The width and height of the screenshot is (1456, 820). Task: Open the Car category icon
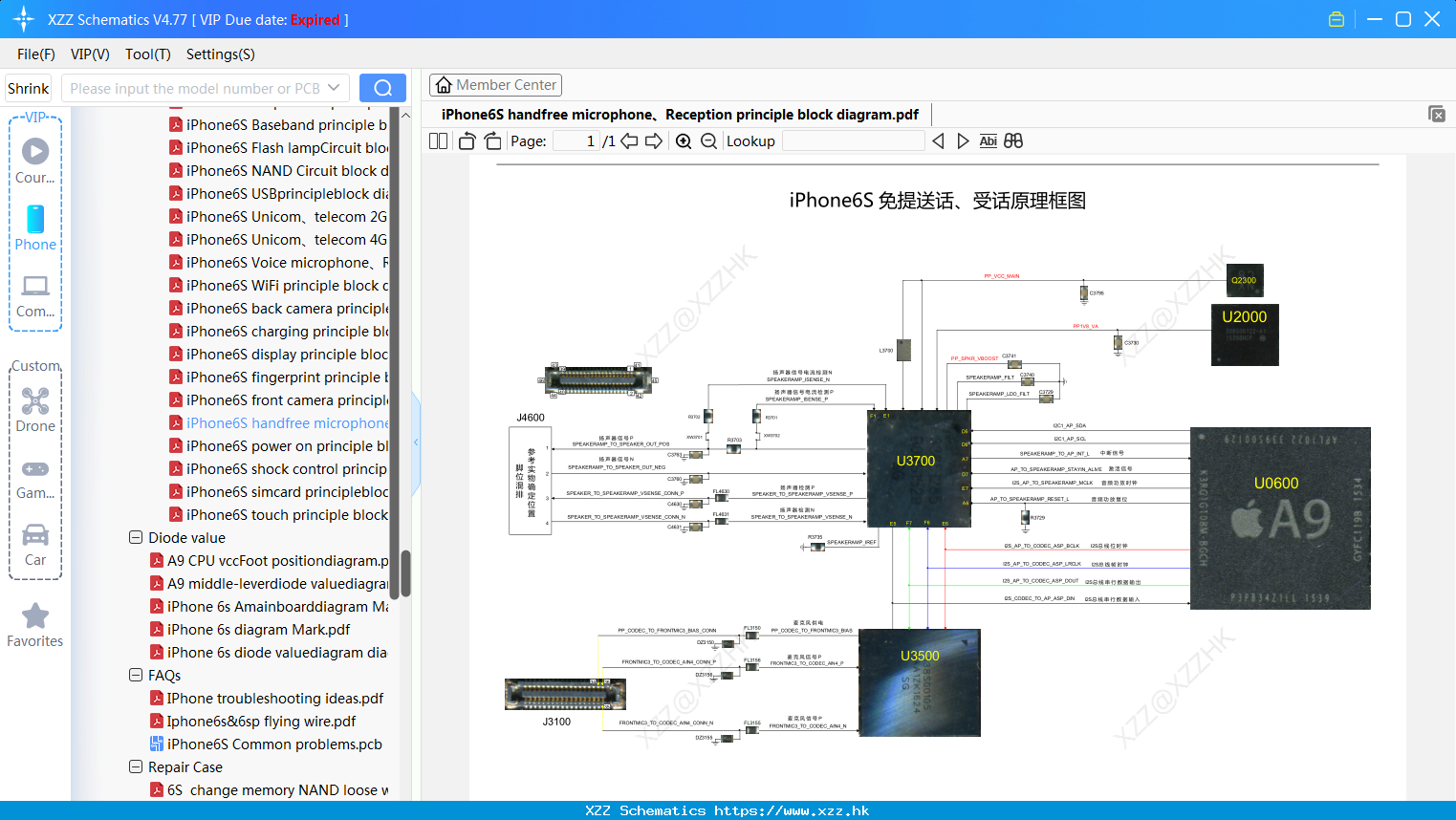pyautogui.click(x=35, y=534)
